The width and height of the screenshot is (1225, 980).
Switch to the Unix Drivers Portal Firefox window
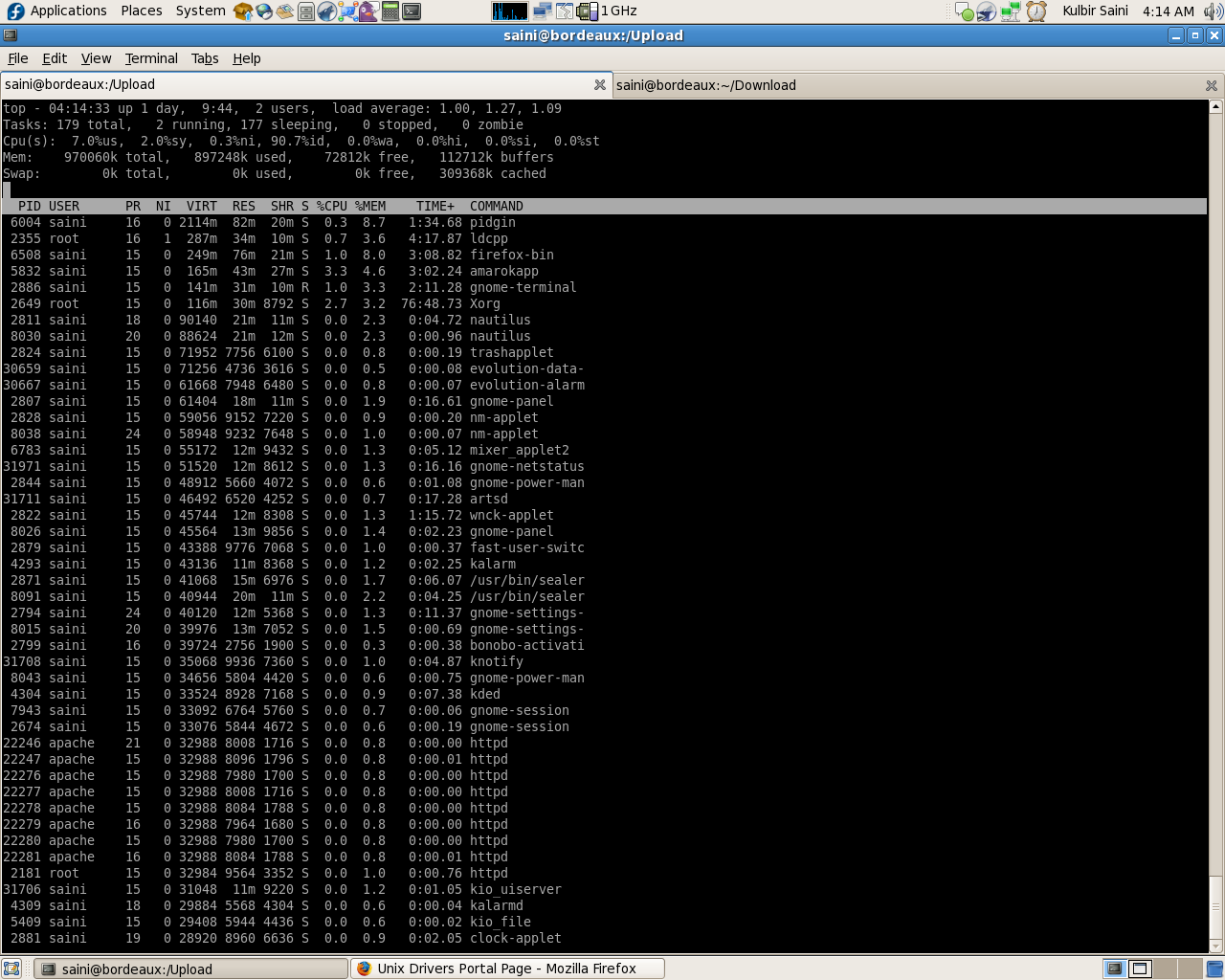pos(507,969)
